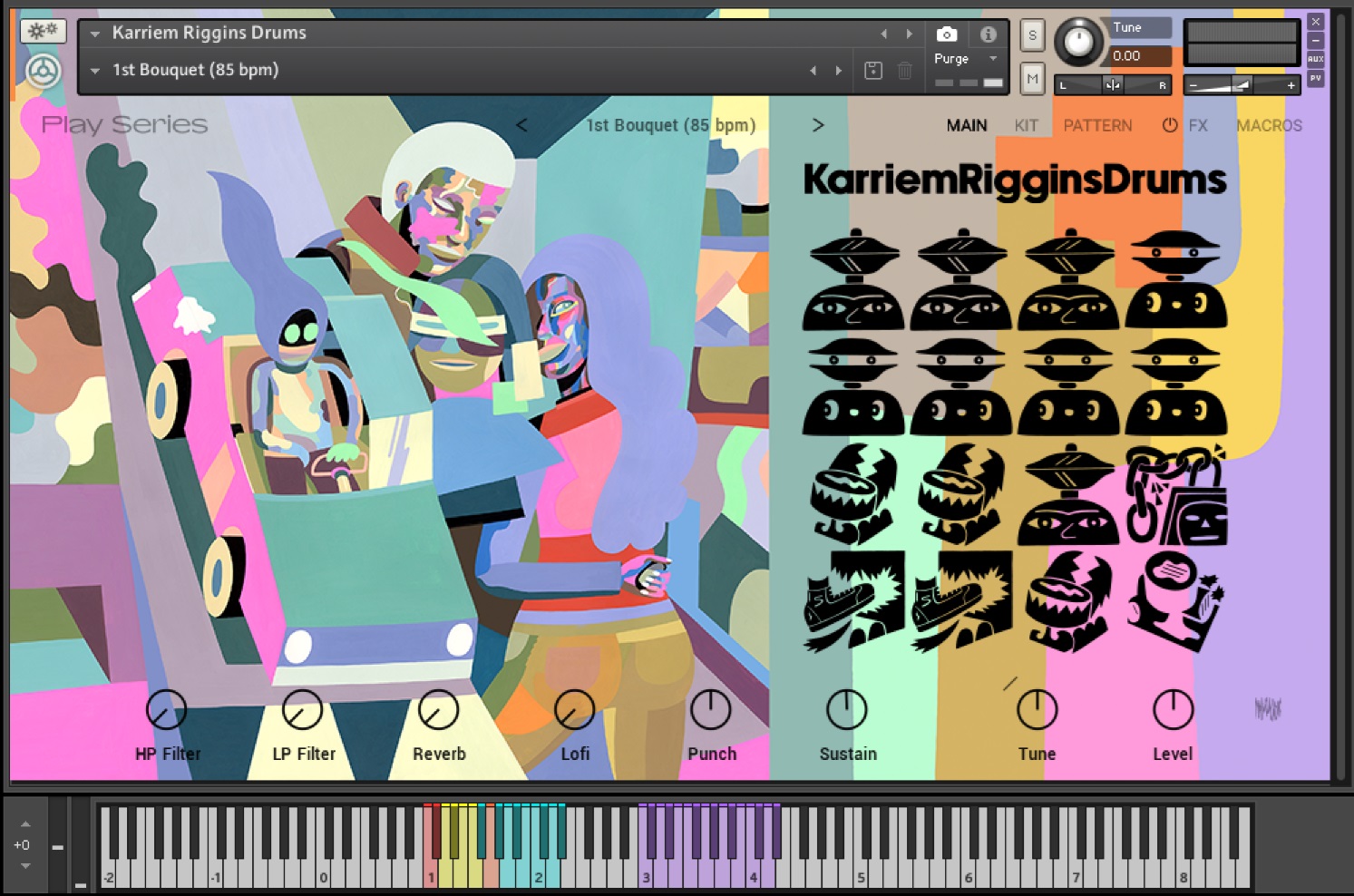Minimize instrument with the minus button
This screenshot has height=896, width=1354.
coord(1315,41)
